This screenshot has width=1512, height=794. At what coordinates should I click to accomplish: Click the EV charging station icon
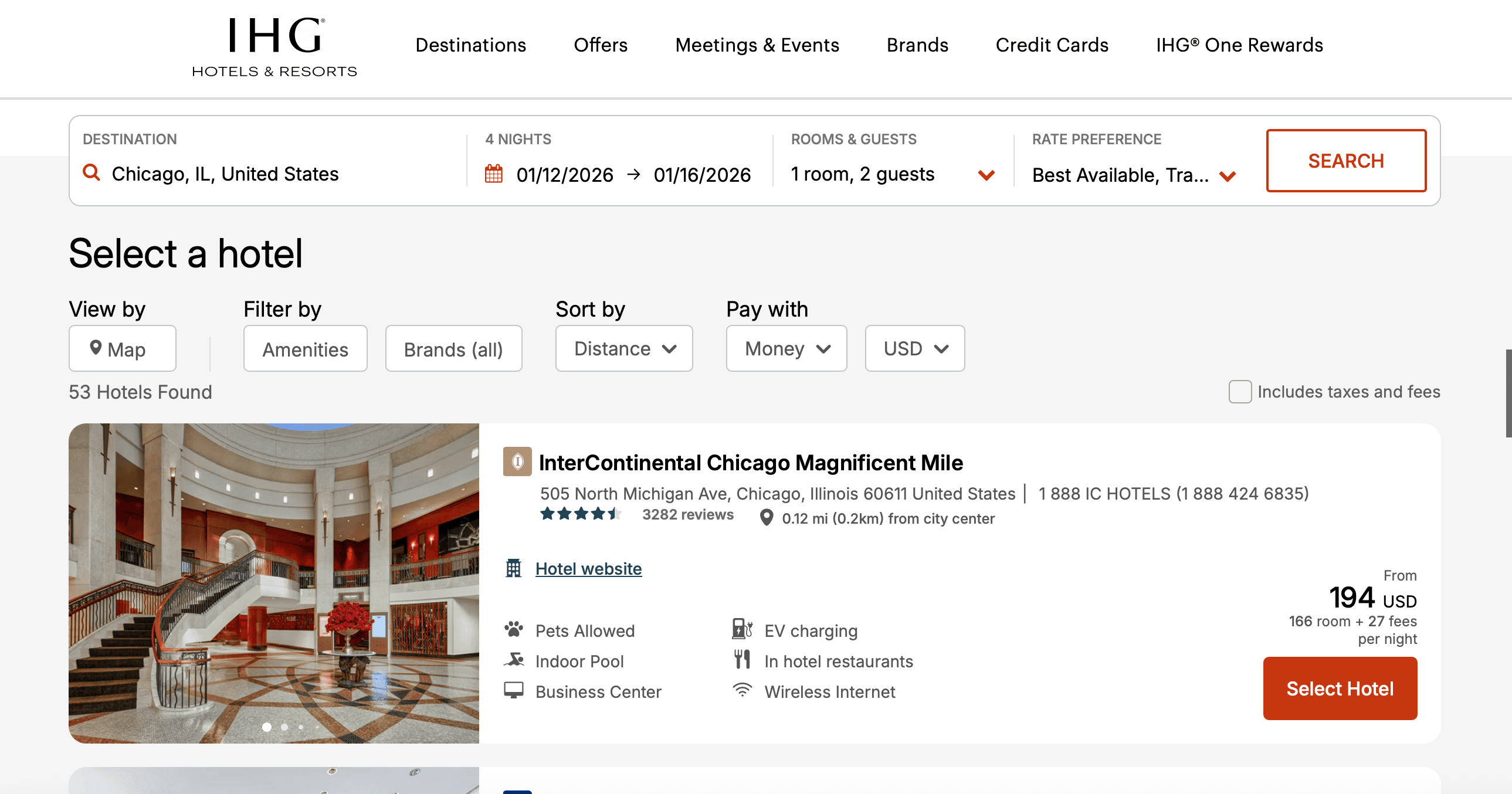[x=742, y=629]
